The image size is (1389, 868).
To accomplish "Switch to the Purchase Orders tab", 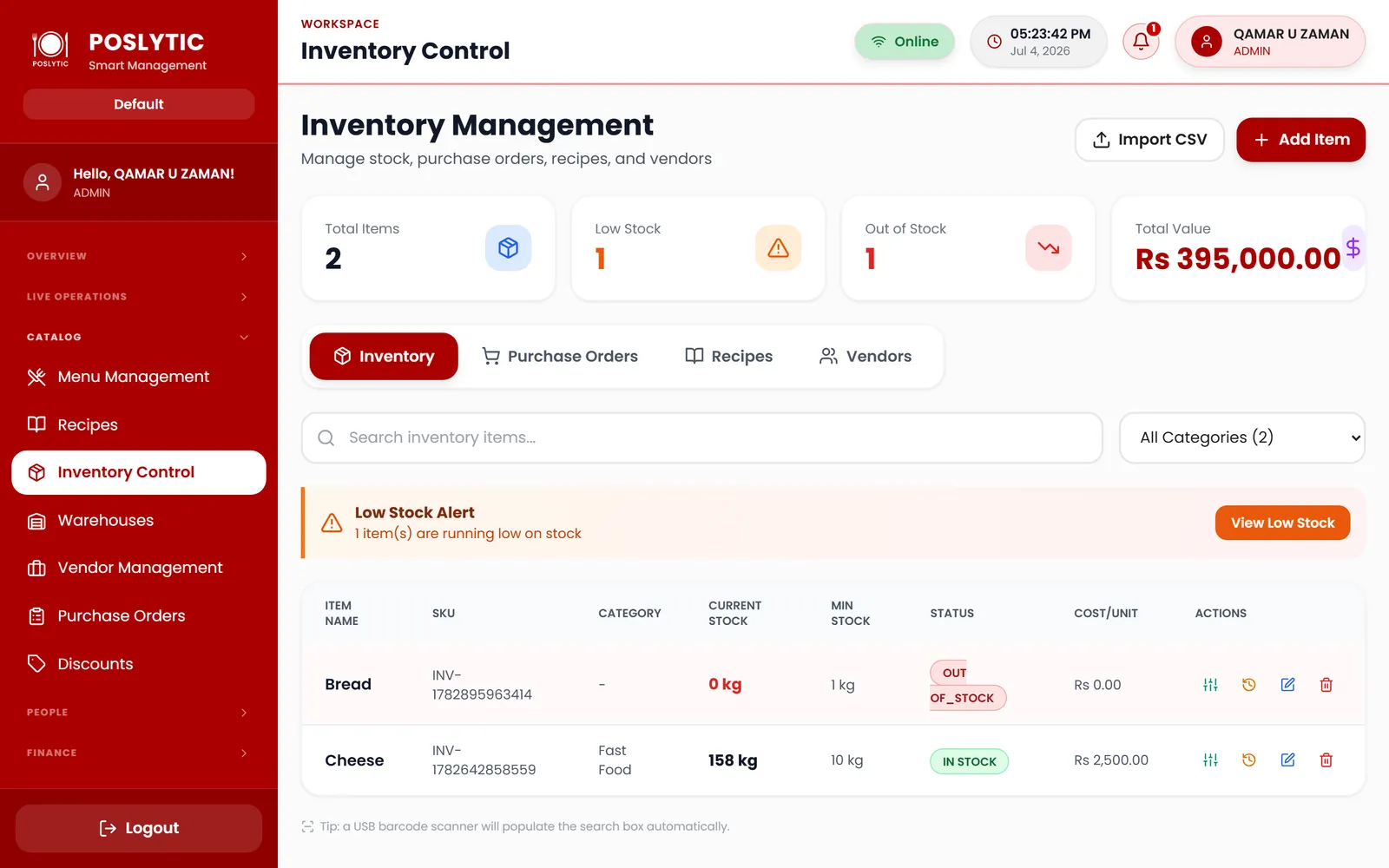I will 560,356.
